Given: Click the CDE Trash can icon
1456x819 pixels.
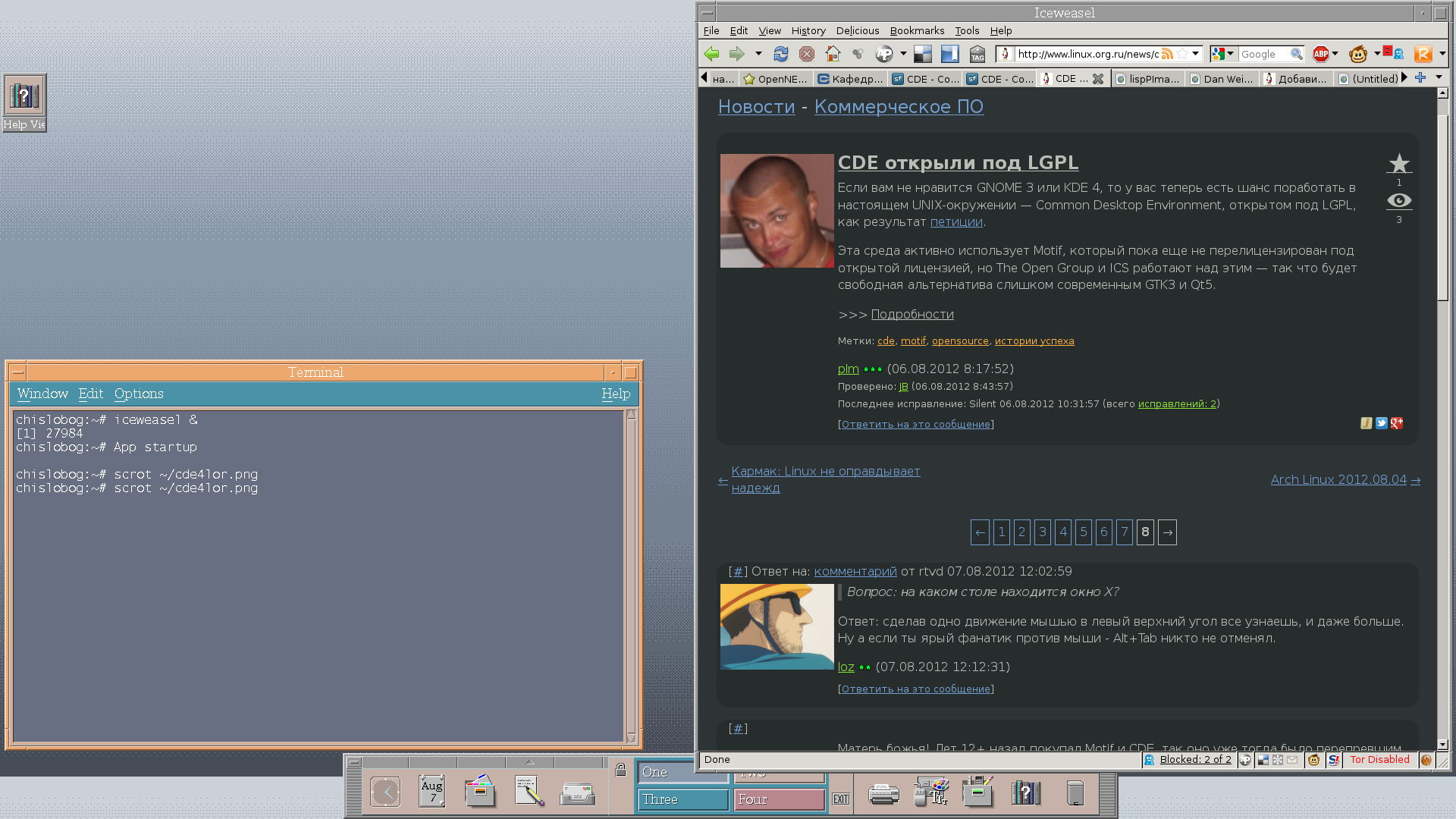Looking at the screenshot, I should 1075,792.
